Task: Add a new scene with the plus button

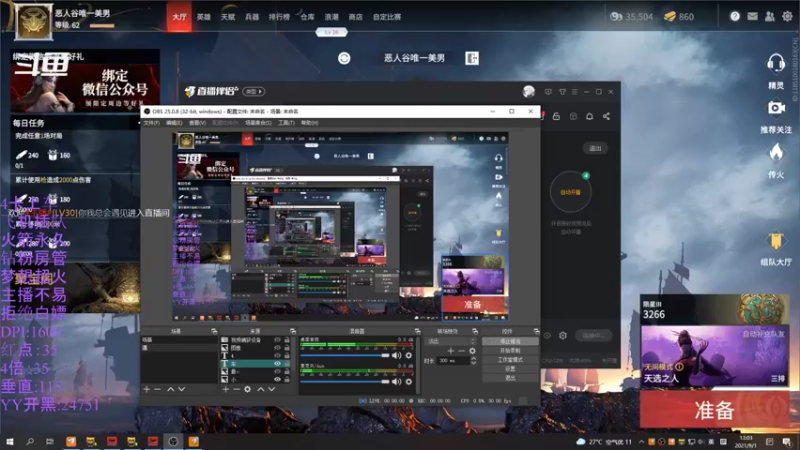Action: pyautogui.click(x=146, y=389)
